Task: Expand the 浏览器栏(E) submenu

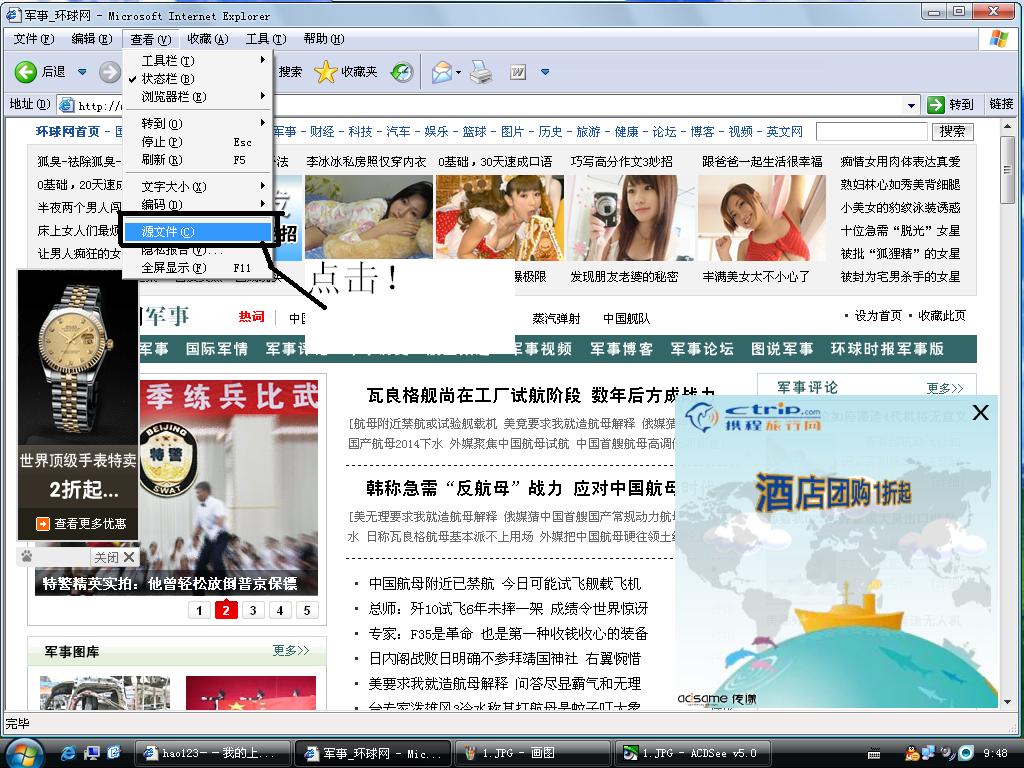Action: (x=197, y=97)
